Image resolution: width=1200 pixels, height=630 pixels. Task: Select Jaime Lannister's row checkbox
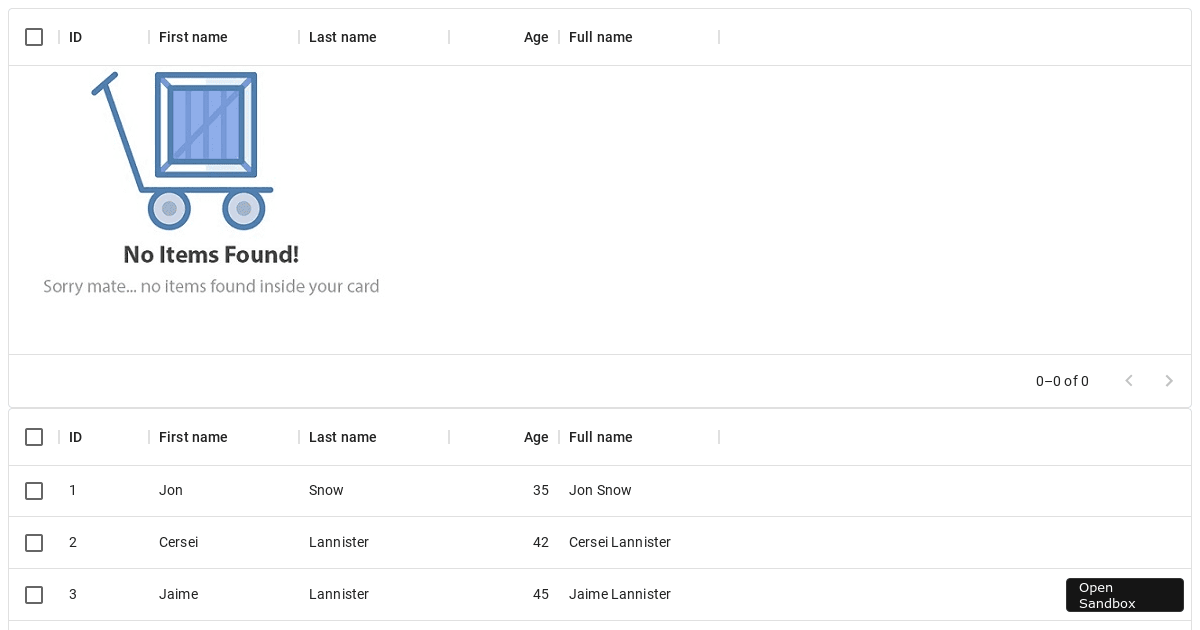[x=34, y=595]
